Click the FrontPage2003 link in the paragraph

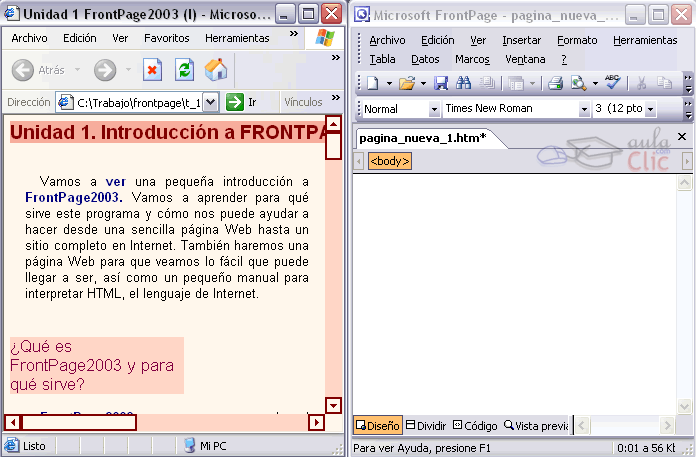click(x=74, y=197)
